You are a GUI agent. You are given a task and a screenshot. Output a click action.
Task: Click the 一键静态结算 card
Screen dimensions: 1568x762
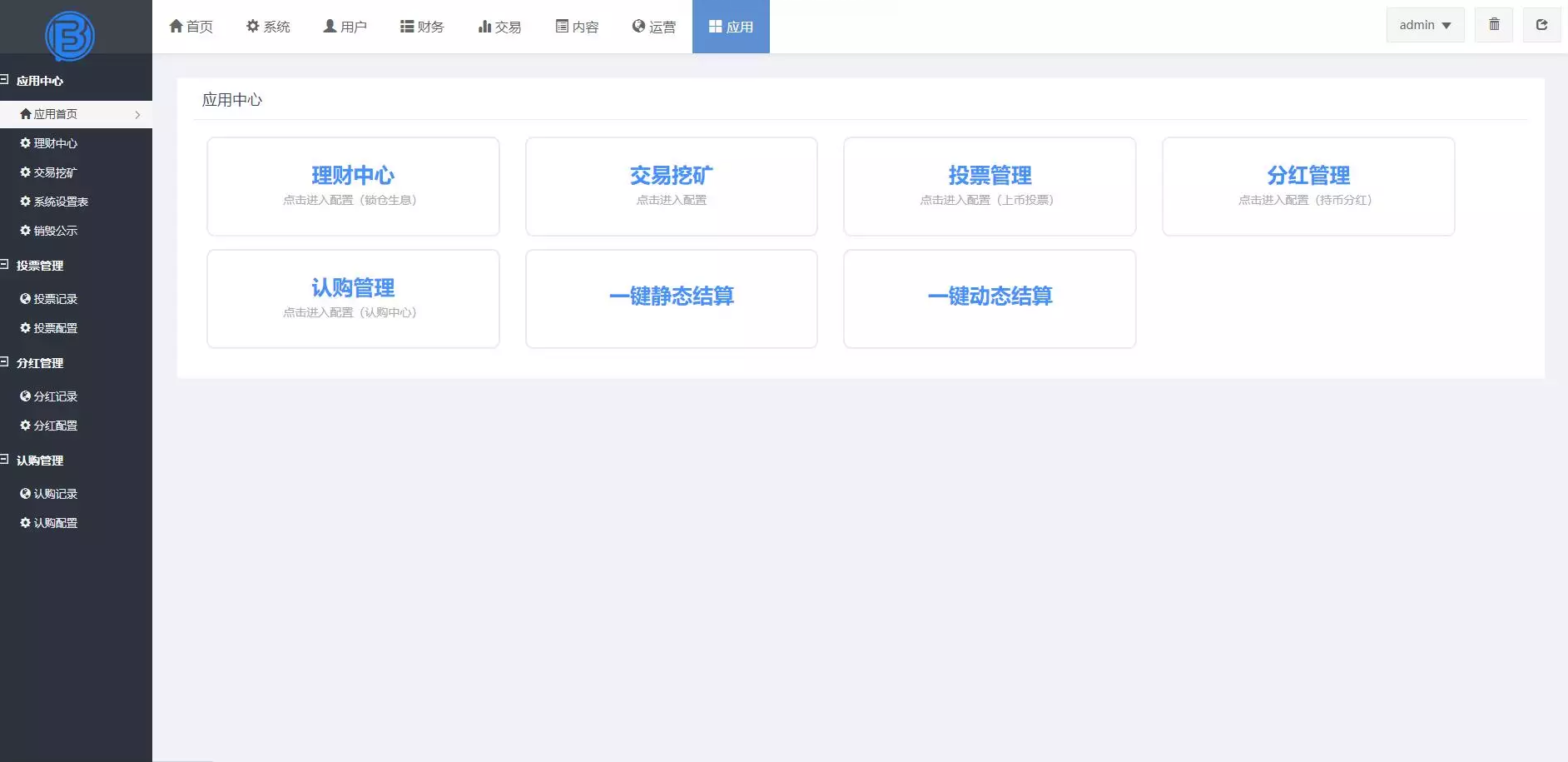point(671,298)
